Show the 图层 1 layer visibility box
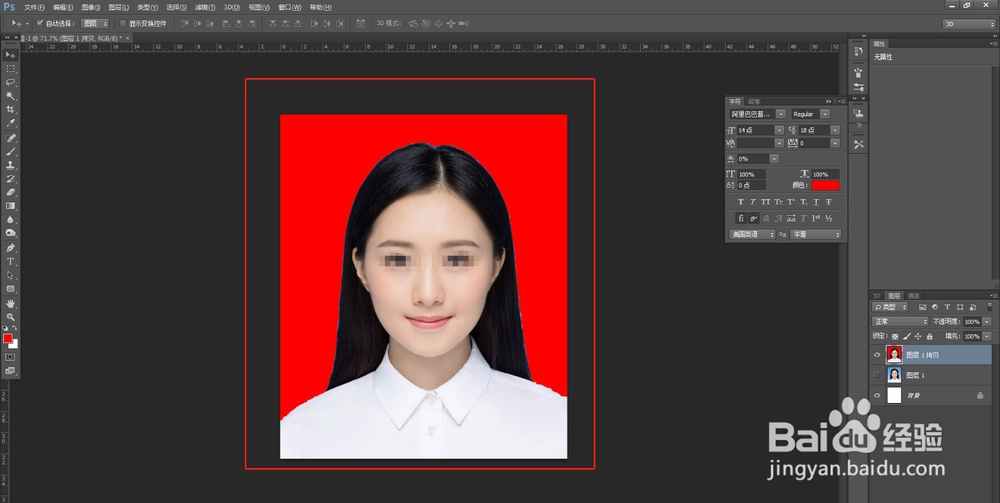1000x503 pixels. click(877, 375)
